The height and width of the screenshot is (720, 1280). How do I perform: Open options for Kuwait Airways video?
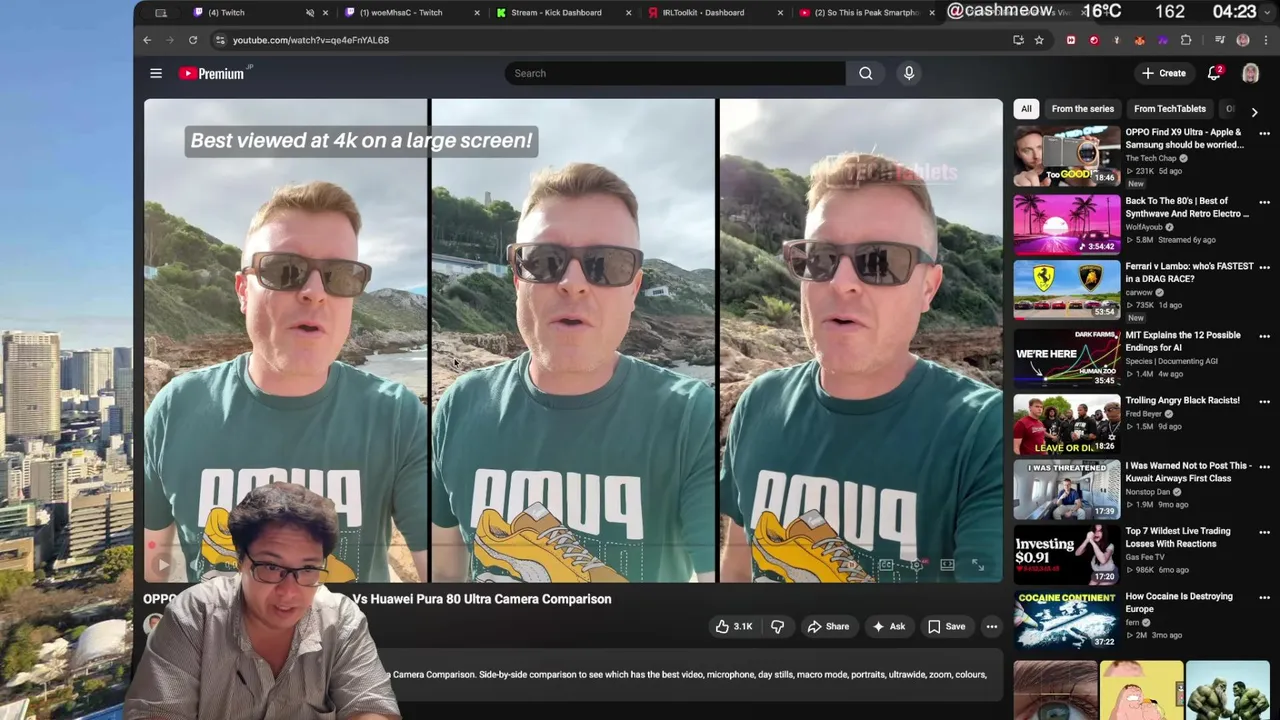click(1264, 468)
